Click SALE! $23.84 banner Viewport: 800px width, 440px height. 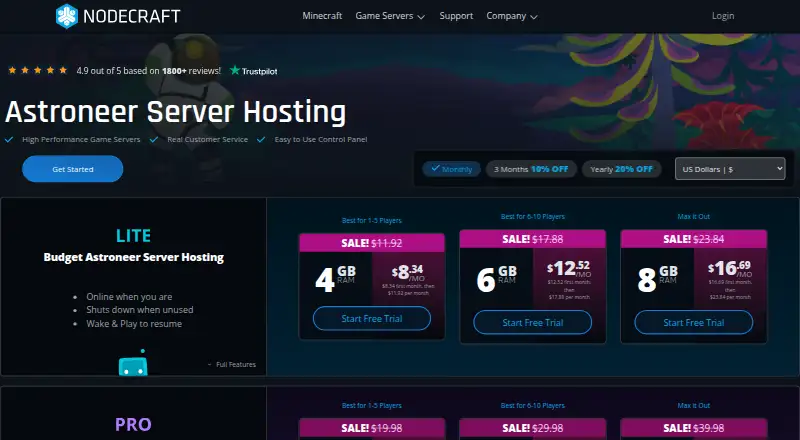coord(694,239)
